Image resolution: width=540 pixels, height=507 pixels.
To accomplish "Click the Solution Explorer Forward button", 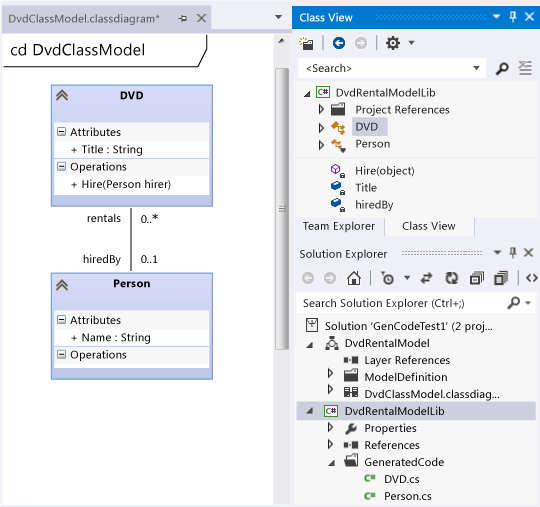I will coord(330,278).
